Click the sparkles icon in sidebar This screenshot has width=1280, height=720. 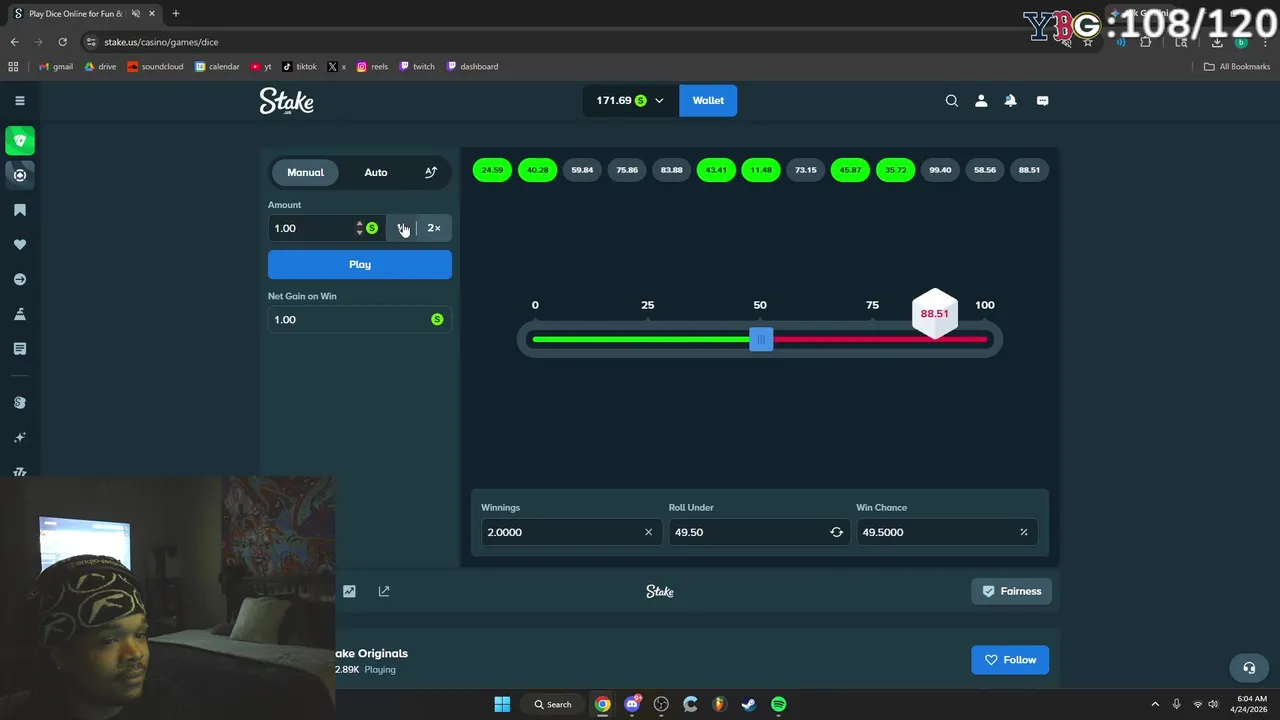pyautogui.click(x=20, y=437)
